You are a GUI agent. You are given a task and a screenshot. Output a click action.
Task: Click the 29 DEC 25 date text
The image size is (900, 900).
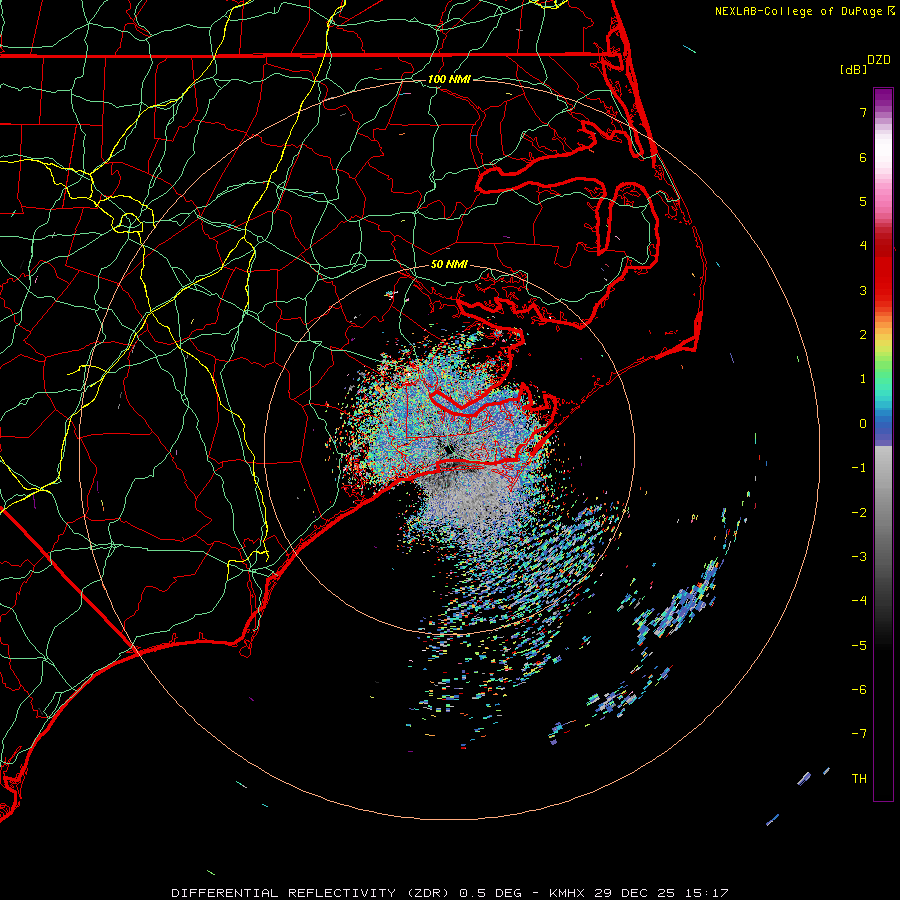click(x=633, y=893)
